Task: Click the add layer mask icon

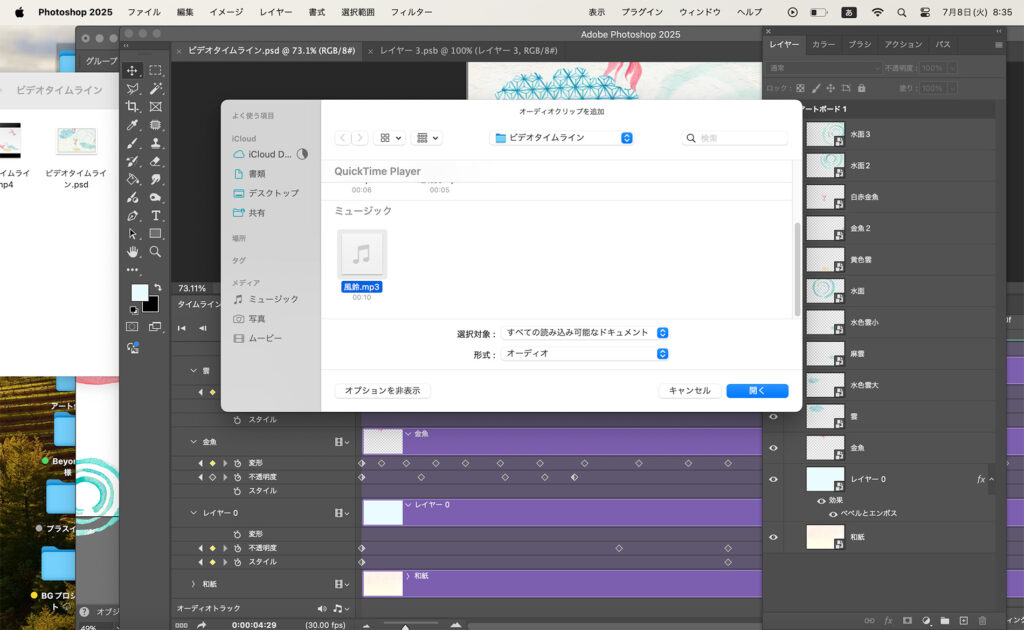Action: point(907,620)
